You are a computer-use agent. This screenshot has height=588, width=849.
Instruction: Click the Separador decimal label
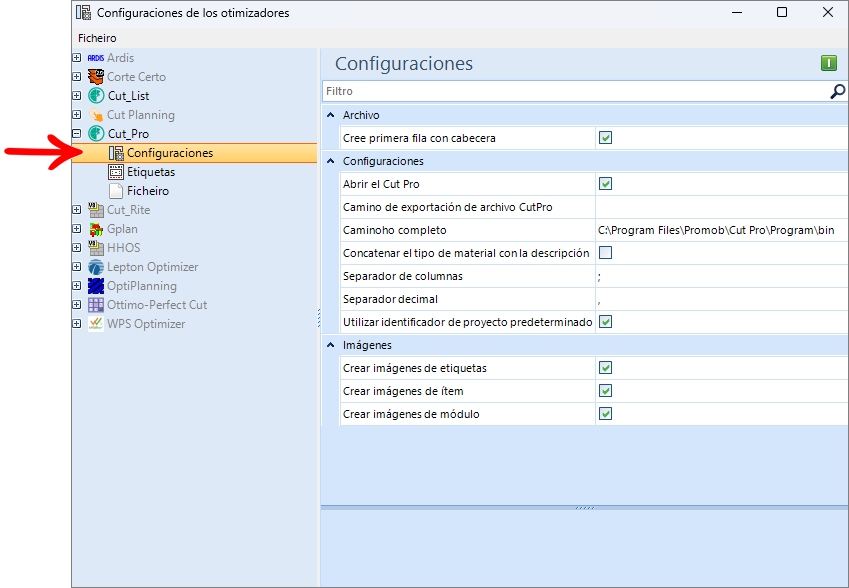click(390, 299)
